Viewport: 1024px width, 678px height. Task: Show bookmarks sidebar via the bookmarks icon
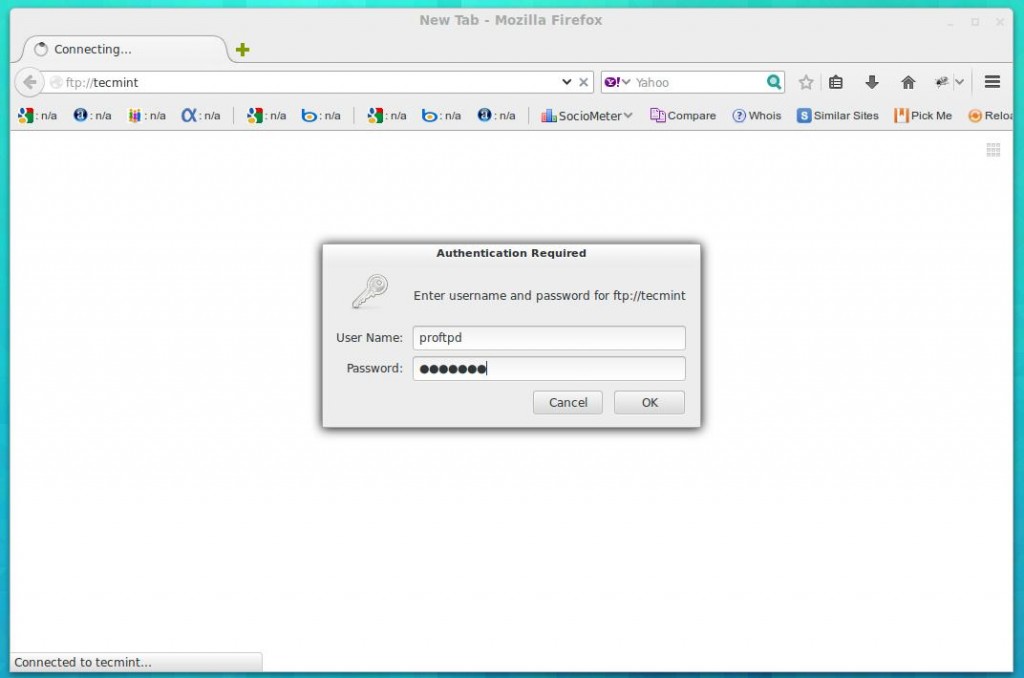[838, 82]
